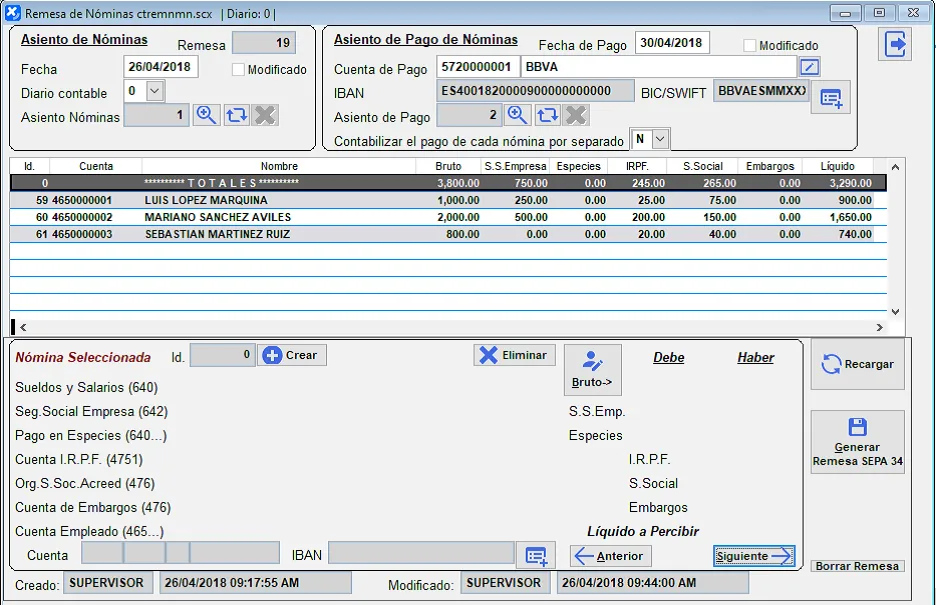Toggle Modificado checkbox in Asiento de Pago

(750, 45)
